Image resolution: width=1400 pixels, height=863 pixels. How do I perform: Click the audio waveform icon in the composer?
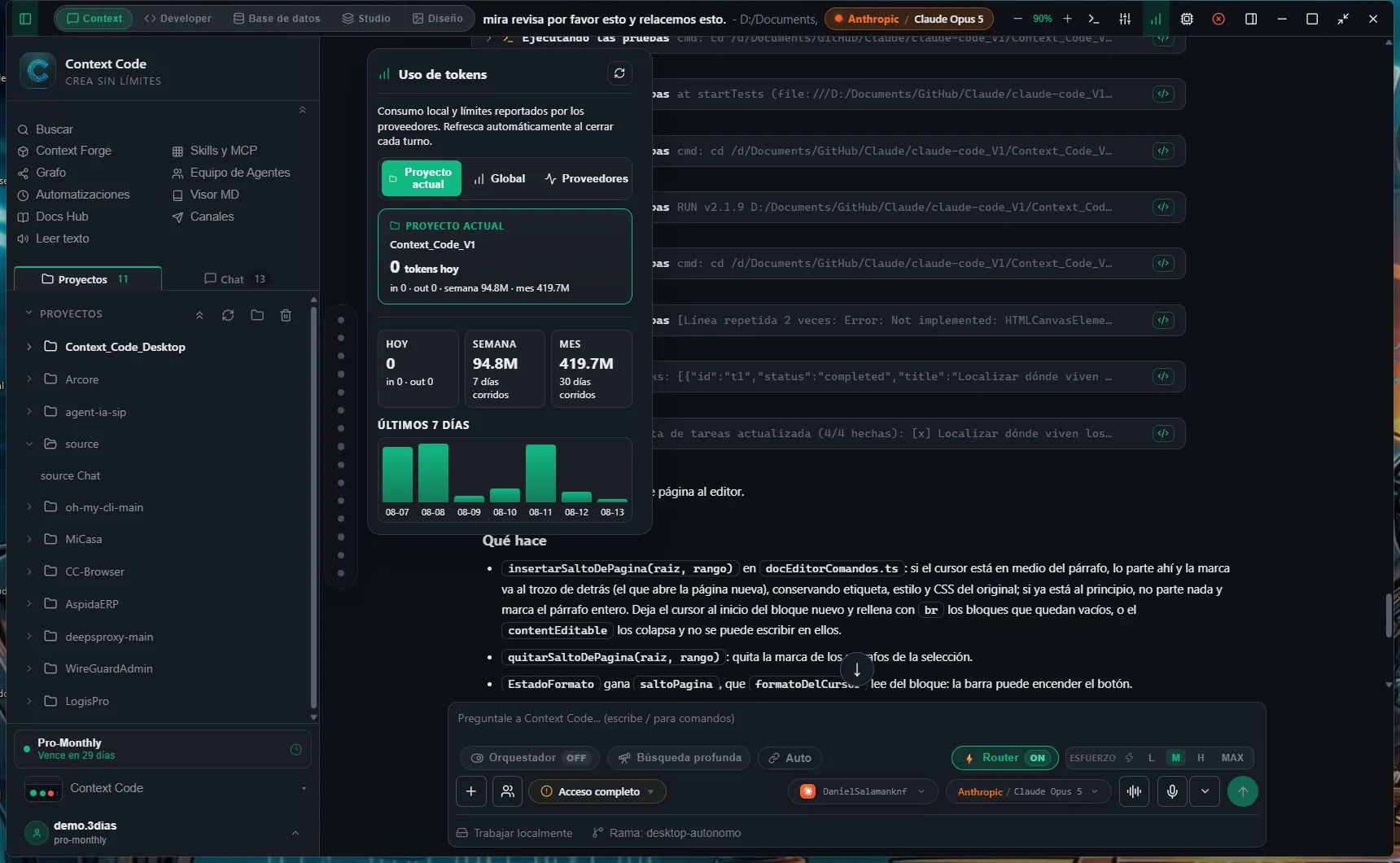point(1134,791)
